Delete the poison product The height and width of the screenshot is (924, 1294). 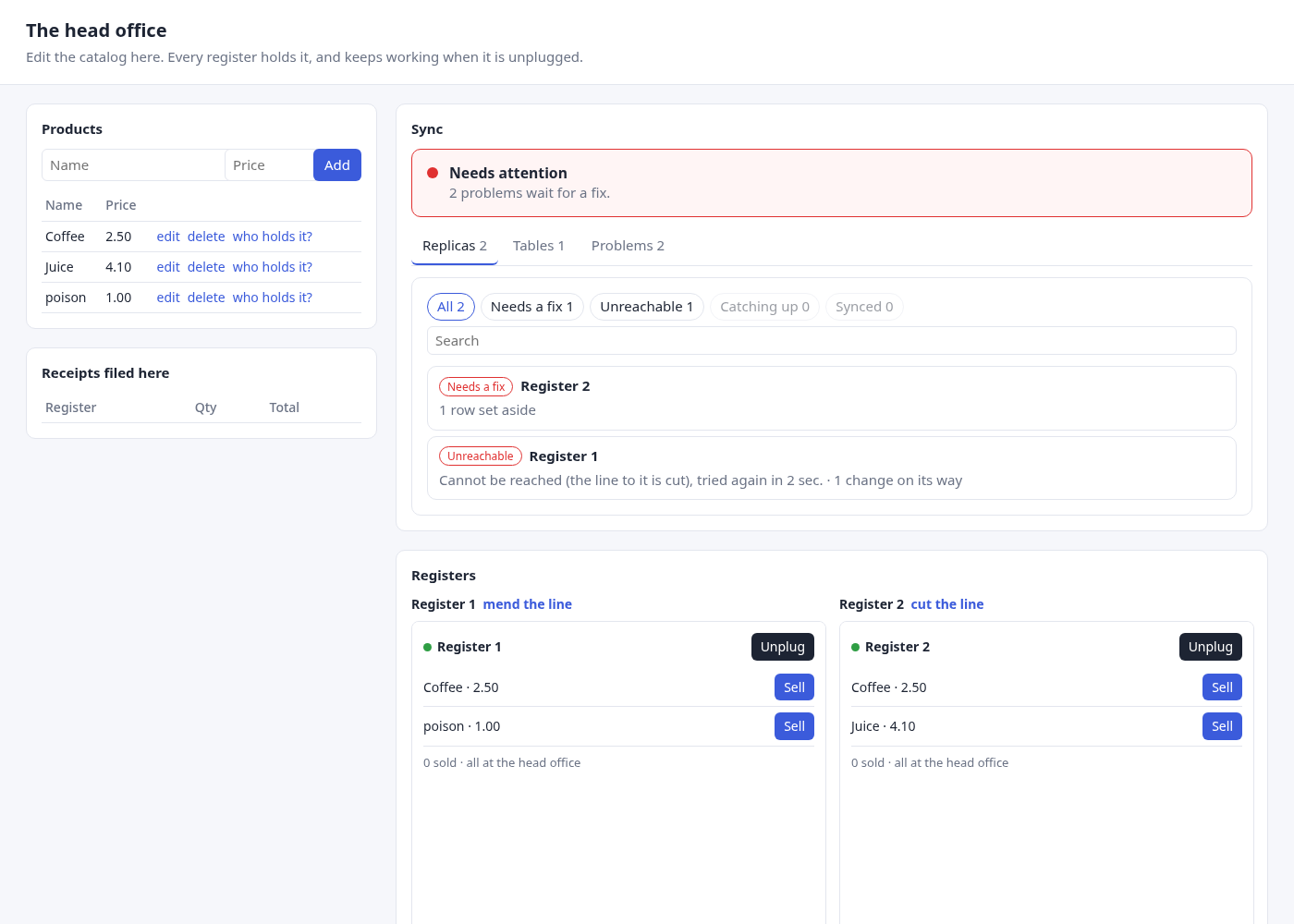pyautogui.click(x=206, y=298)
